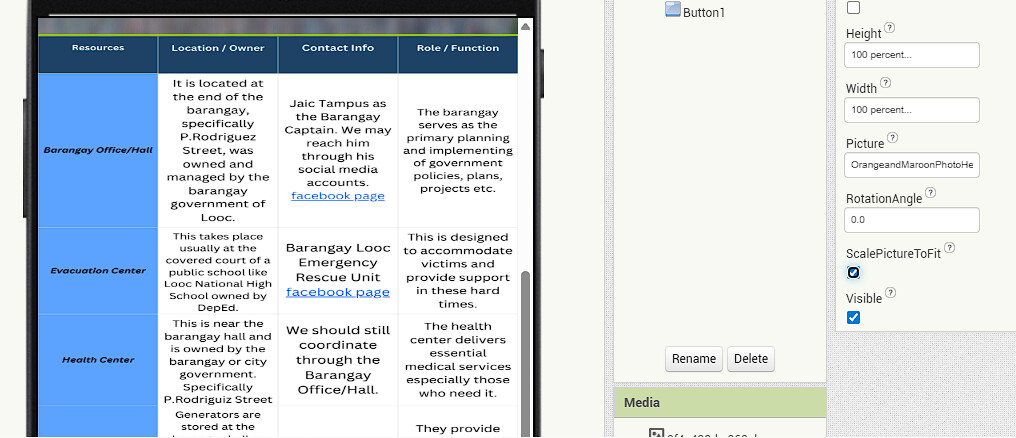Click the 'We should still coordinate' cell
This screenshot has width=1016, height=438.
pos(338,360)
